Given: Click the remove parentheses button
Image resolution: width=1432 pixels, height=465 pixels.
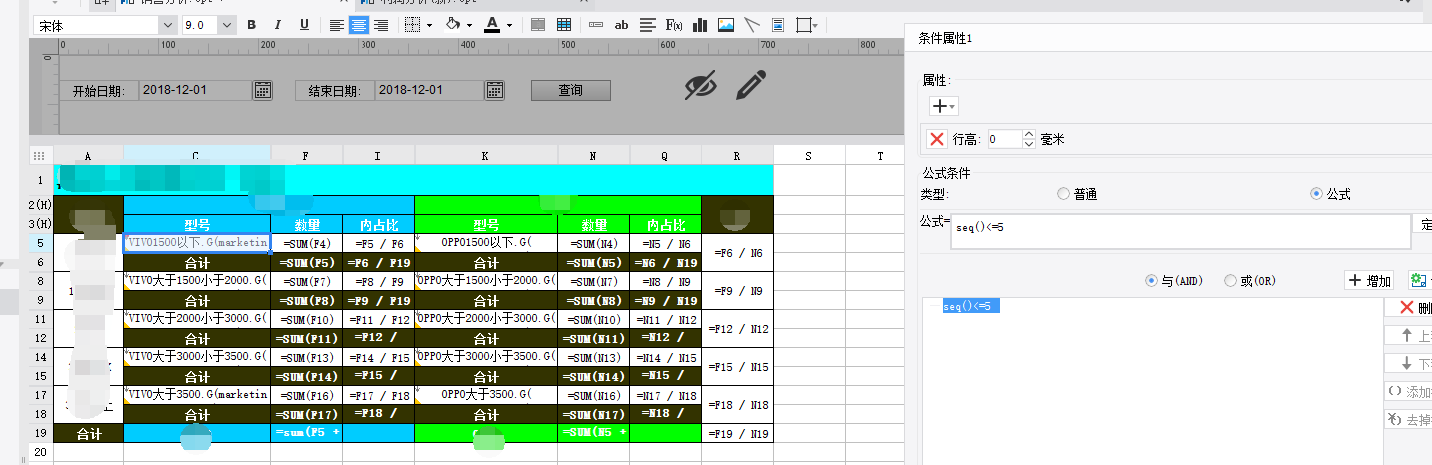Looking at the screenshot, I should 1408,420.
